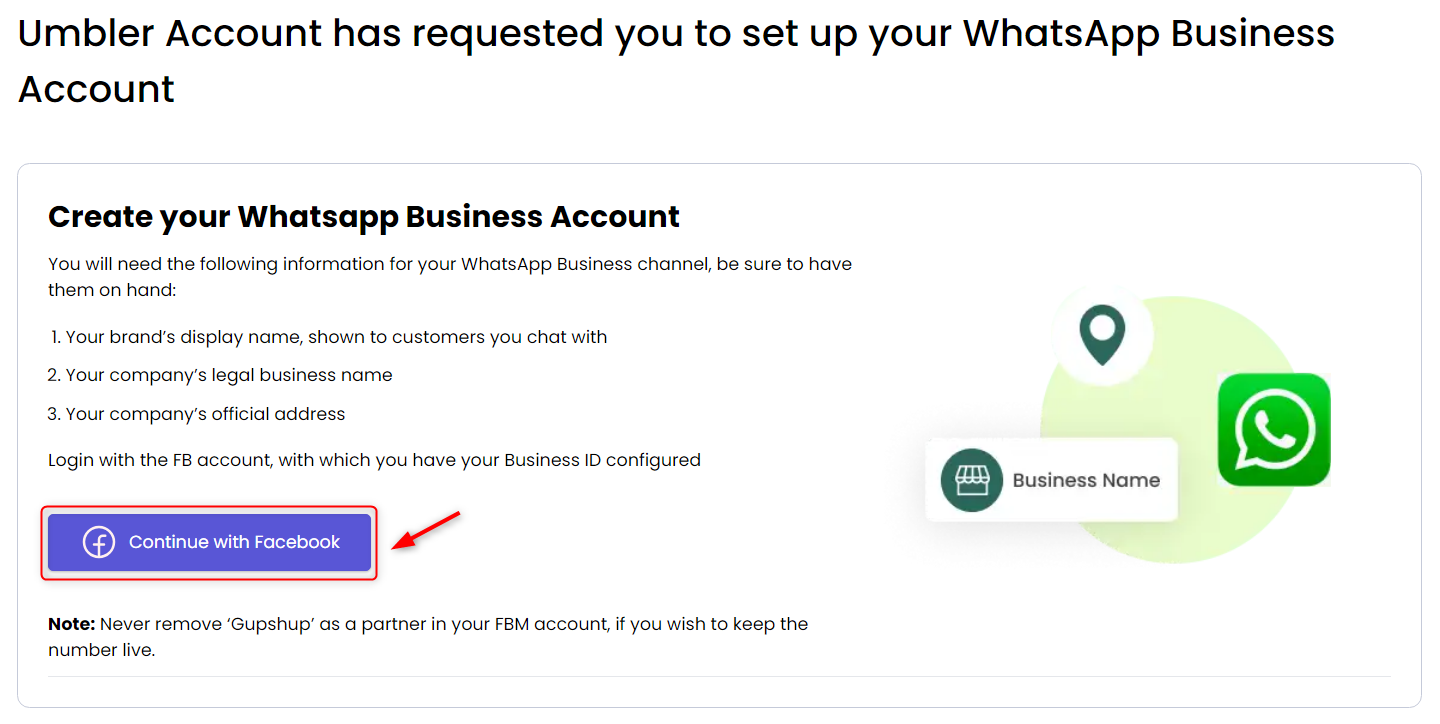The width and height of the screenshot is (1440, 724).
Task: Click the Facebook logo icon in button
Action: pos(98,543)
